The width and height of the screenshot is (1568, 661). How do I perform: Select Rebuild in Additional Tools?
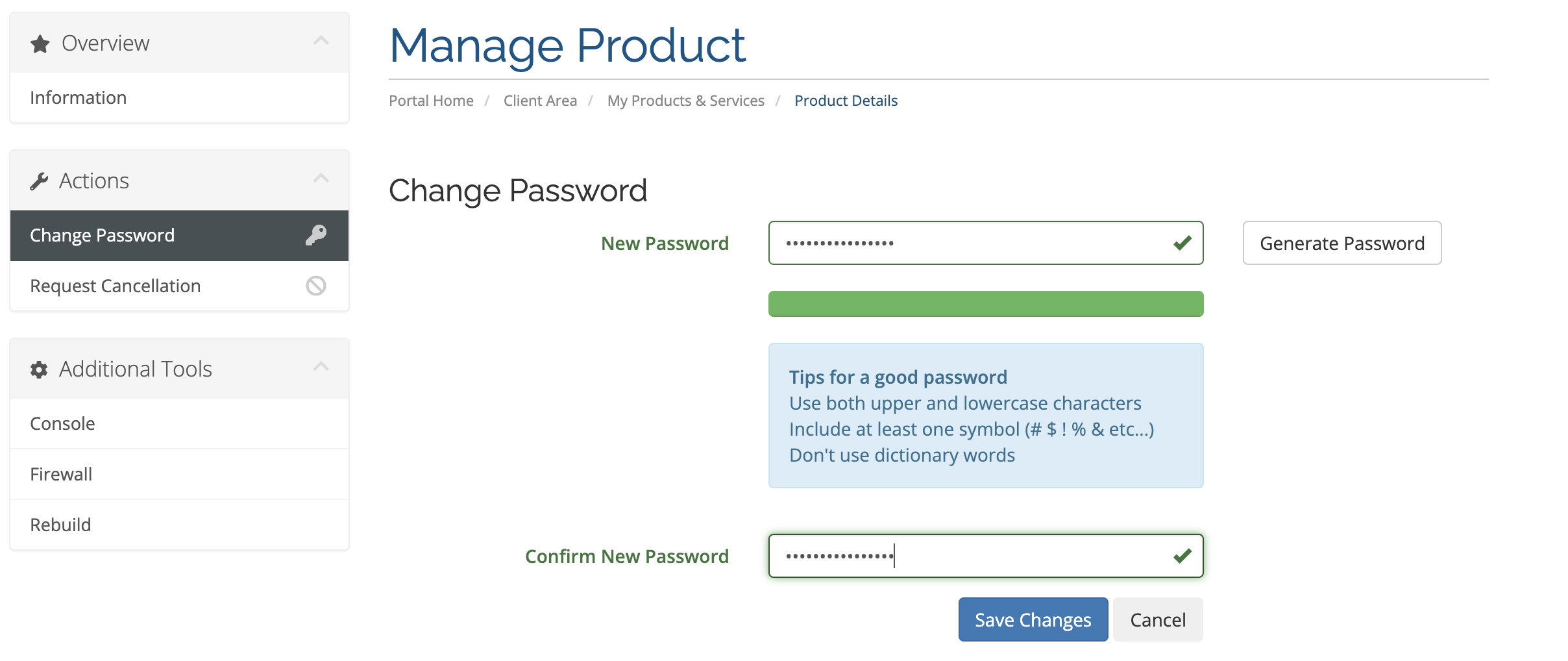61,525
